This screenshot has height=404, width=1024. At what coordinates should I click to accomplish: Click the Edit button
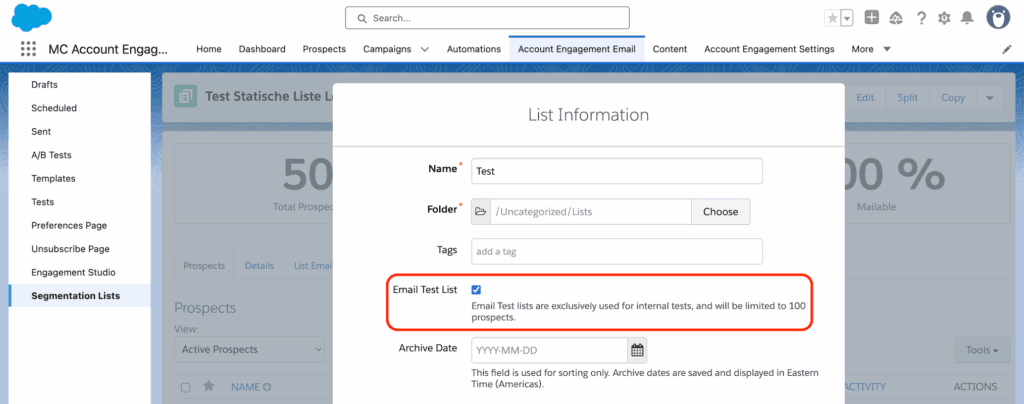point(865,98)
